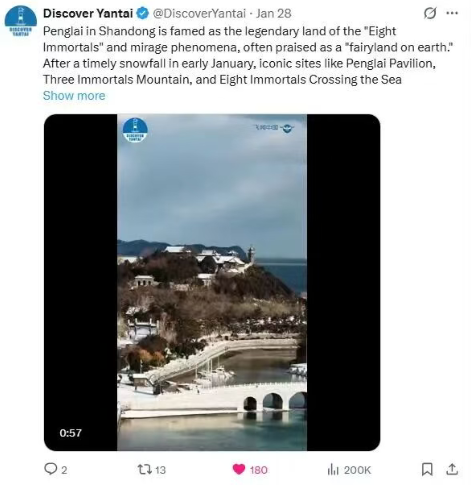Click the reply speech bubble icon

(x=50, y=469)
